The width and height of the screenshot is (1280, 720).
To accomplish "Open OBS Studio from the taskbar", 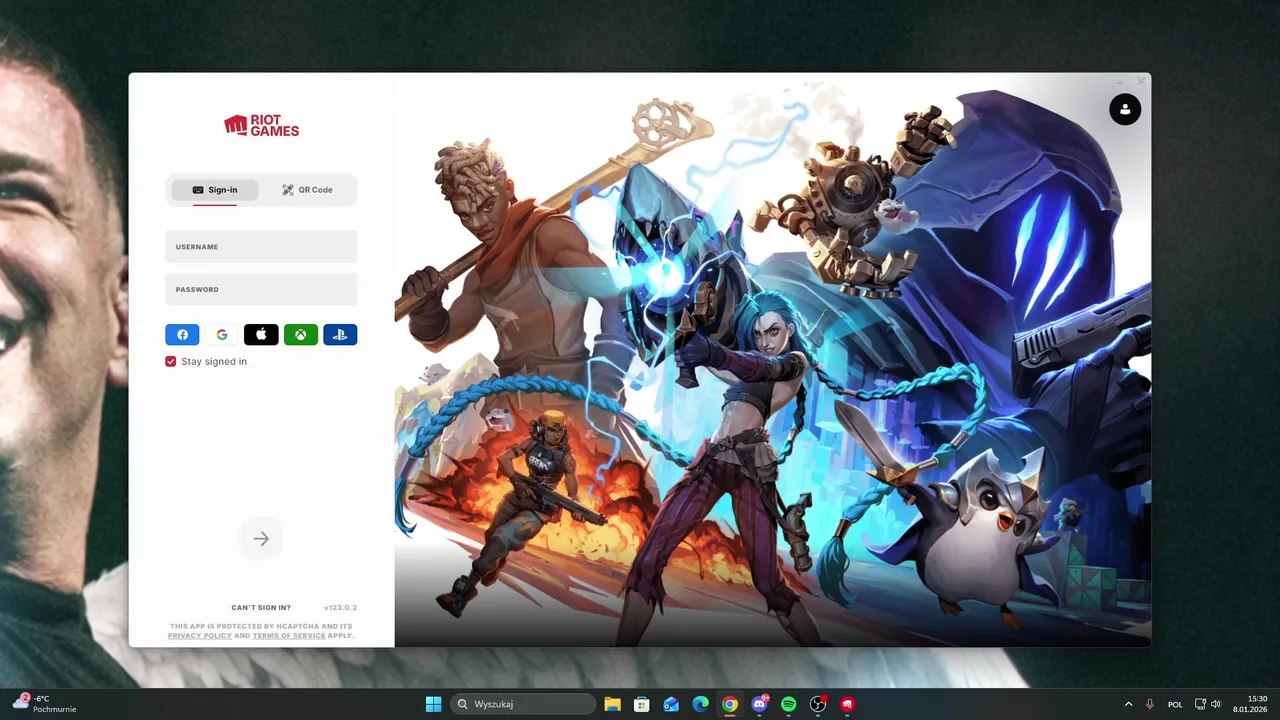I will point(818,704).
